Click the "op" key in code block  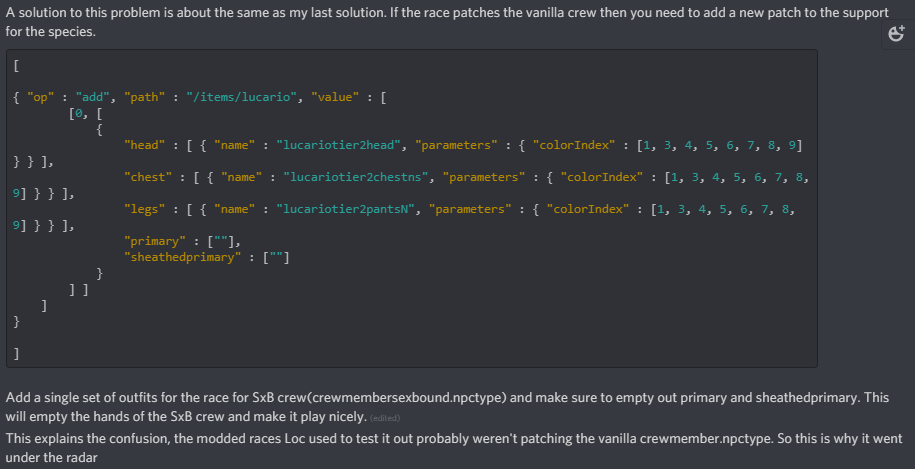(40, 97)
